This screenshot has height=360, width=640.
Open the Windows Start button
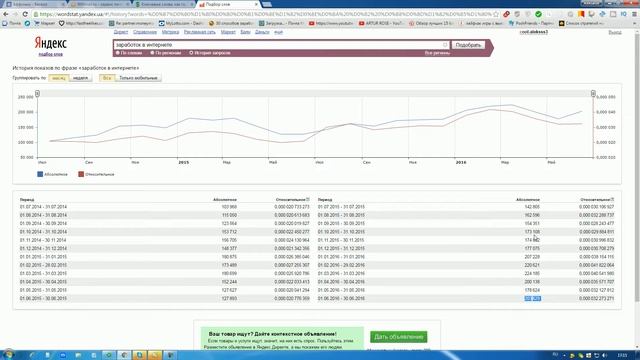pyautogui.click(x=8, y=355)
